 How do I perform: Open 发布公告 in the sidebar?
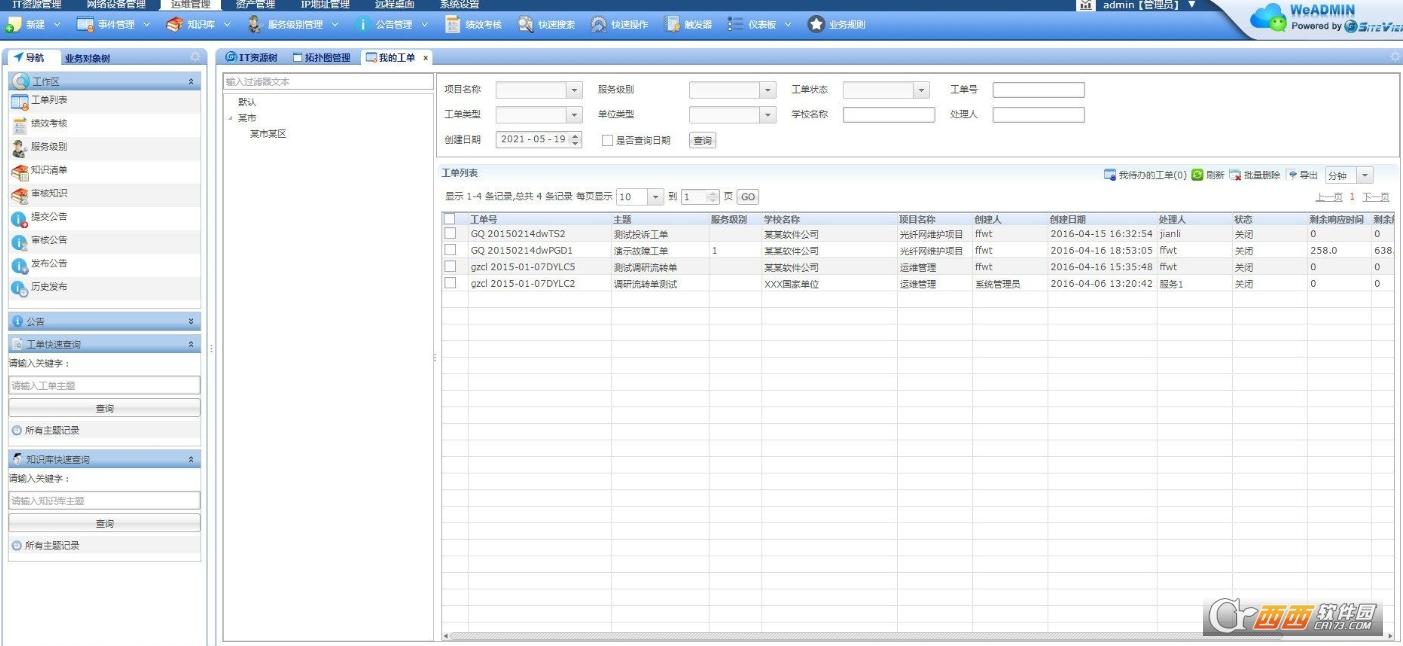click(105, 264)
